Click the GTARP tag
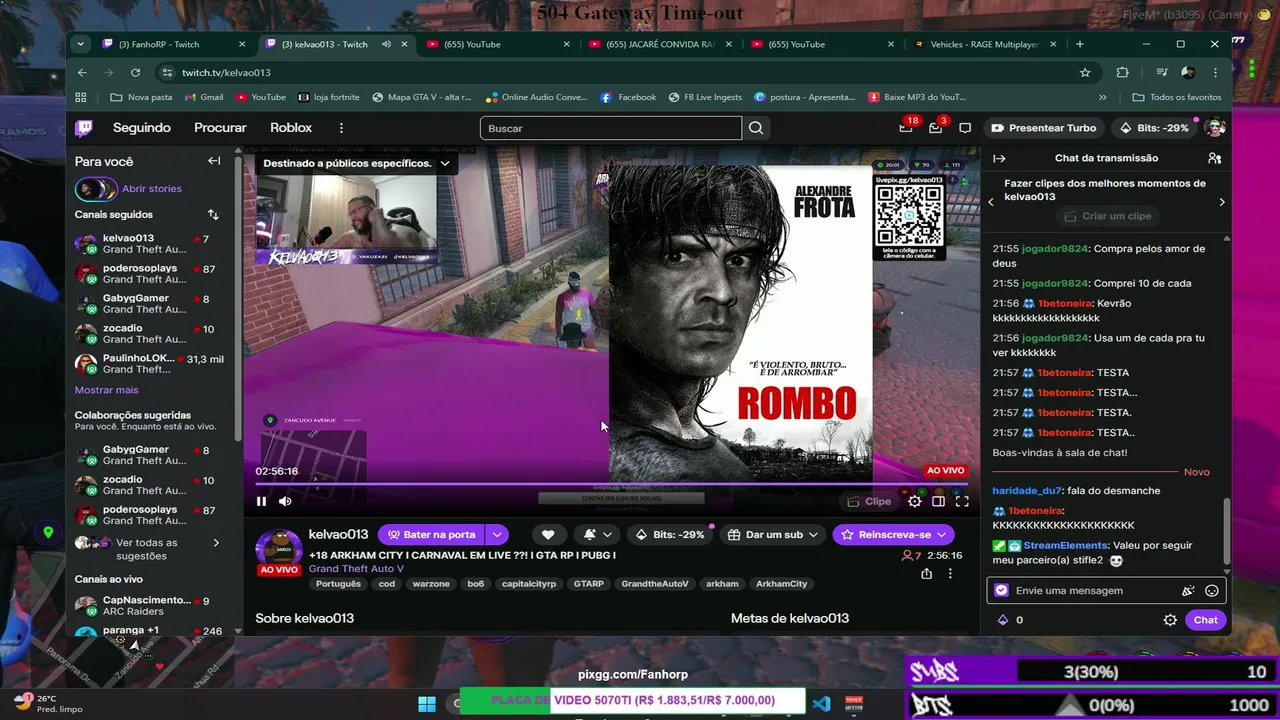 (589, 584)
